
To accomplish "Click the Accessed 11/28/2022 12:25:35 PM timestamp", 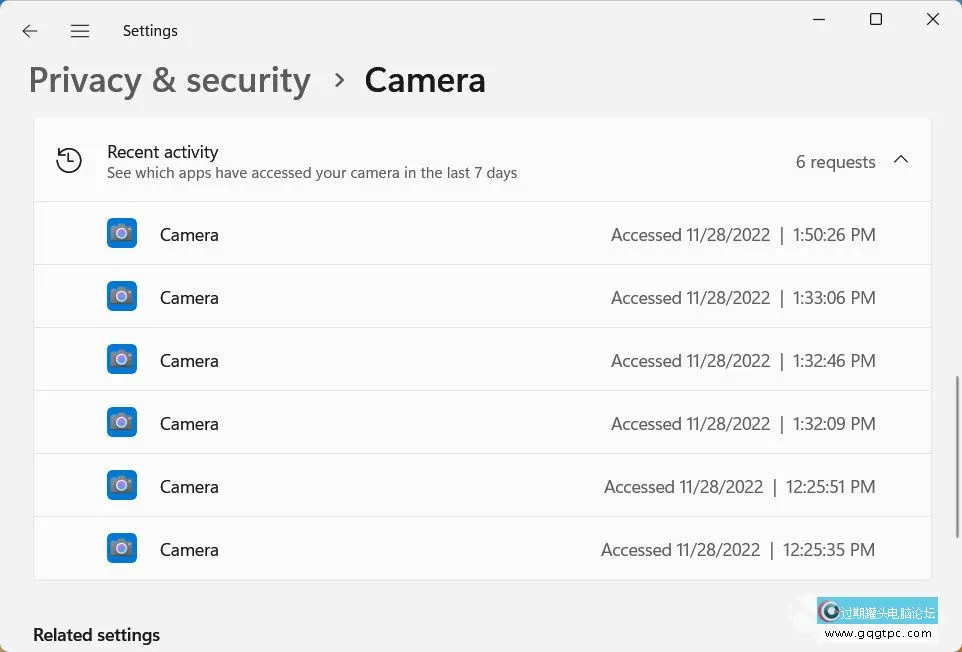I will [x=740, y=549].
